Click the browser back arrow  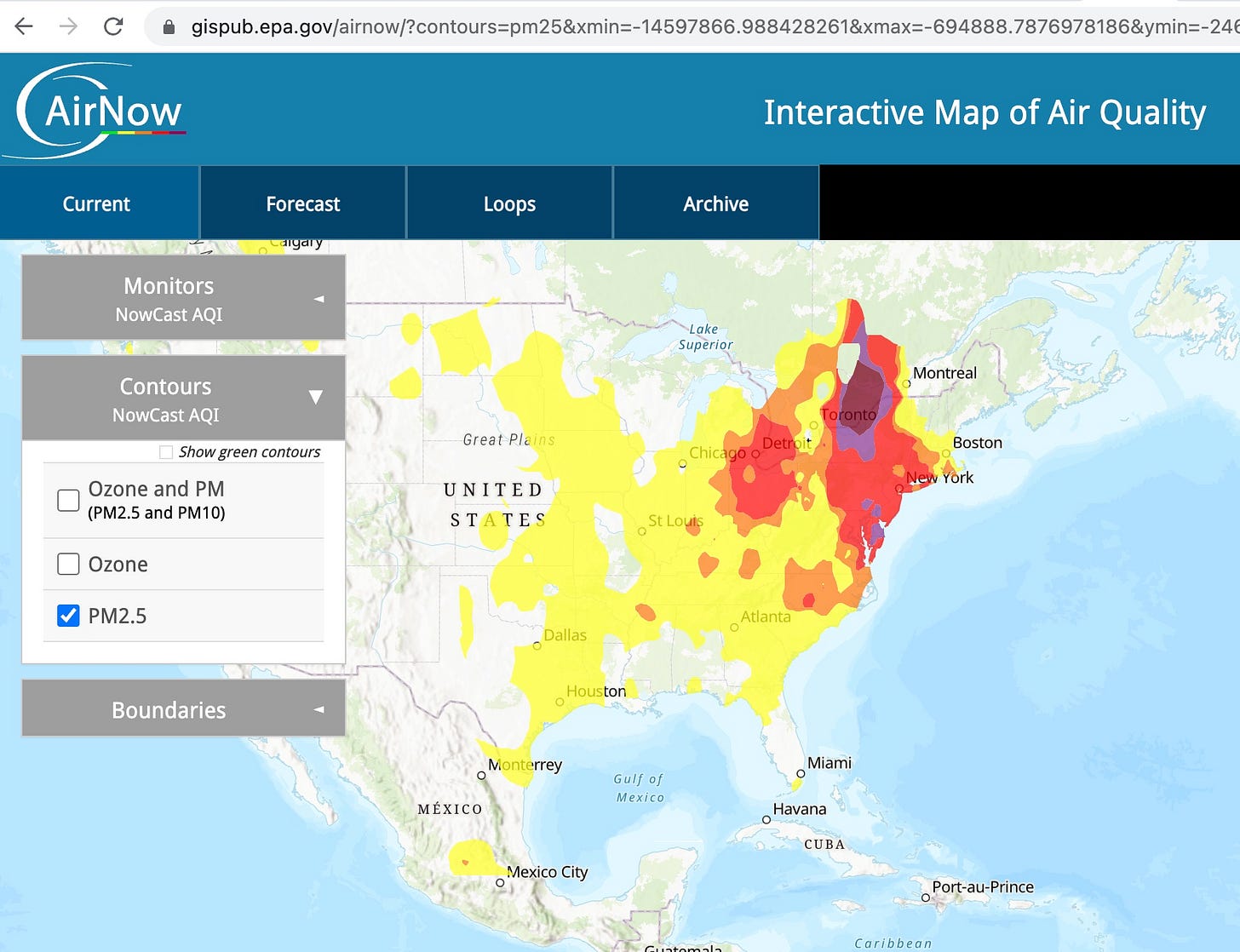tap(24, 26)
